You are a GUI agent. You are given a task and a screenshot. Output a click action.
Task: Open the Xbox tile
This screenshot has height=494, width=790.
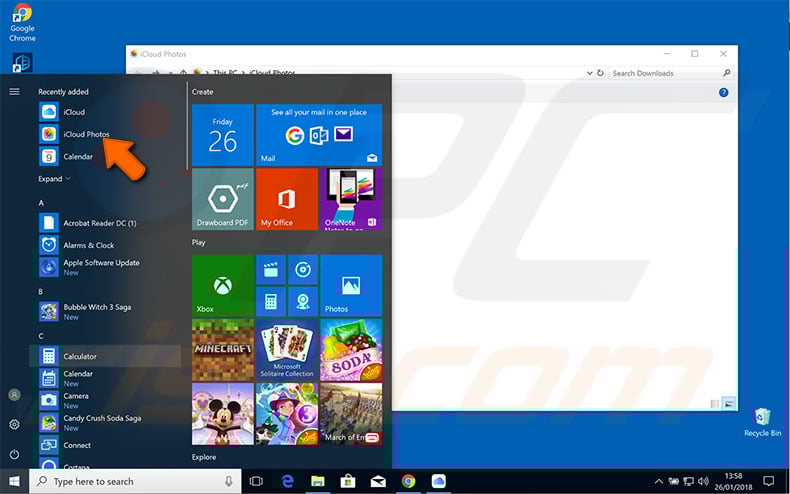[x=223, y=285]
